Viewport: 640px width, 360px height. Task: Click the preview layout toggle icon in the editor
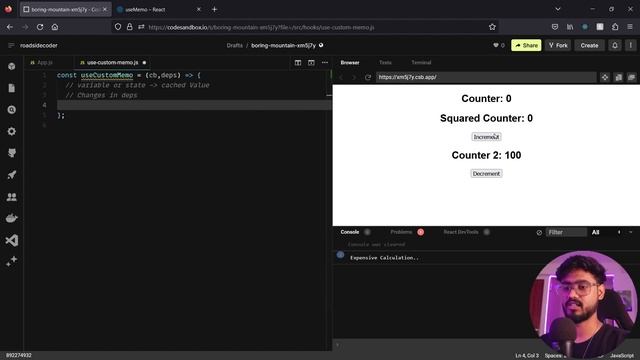[311, 62]
